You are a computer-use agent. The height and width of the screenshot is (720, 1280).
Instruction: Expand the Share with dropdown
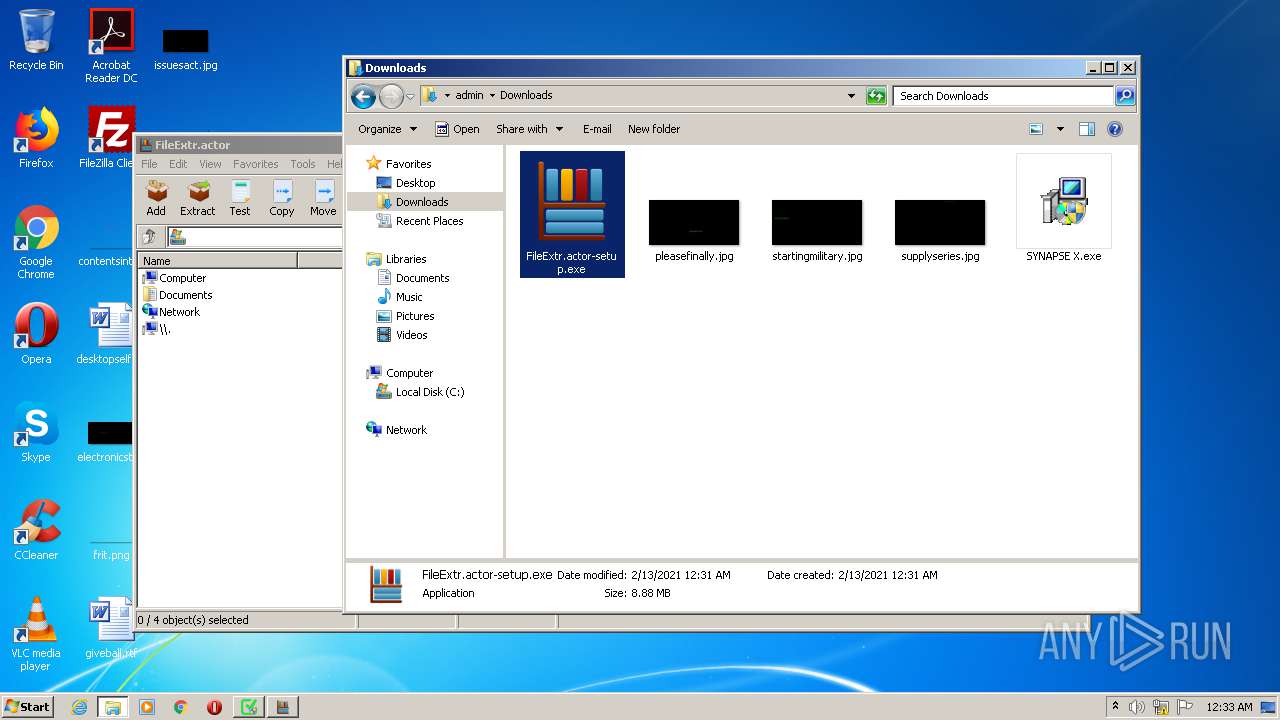(530, 129)
